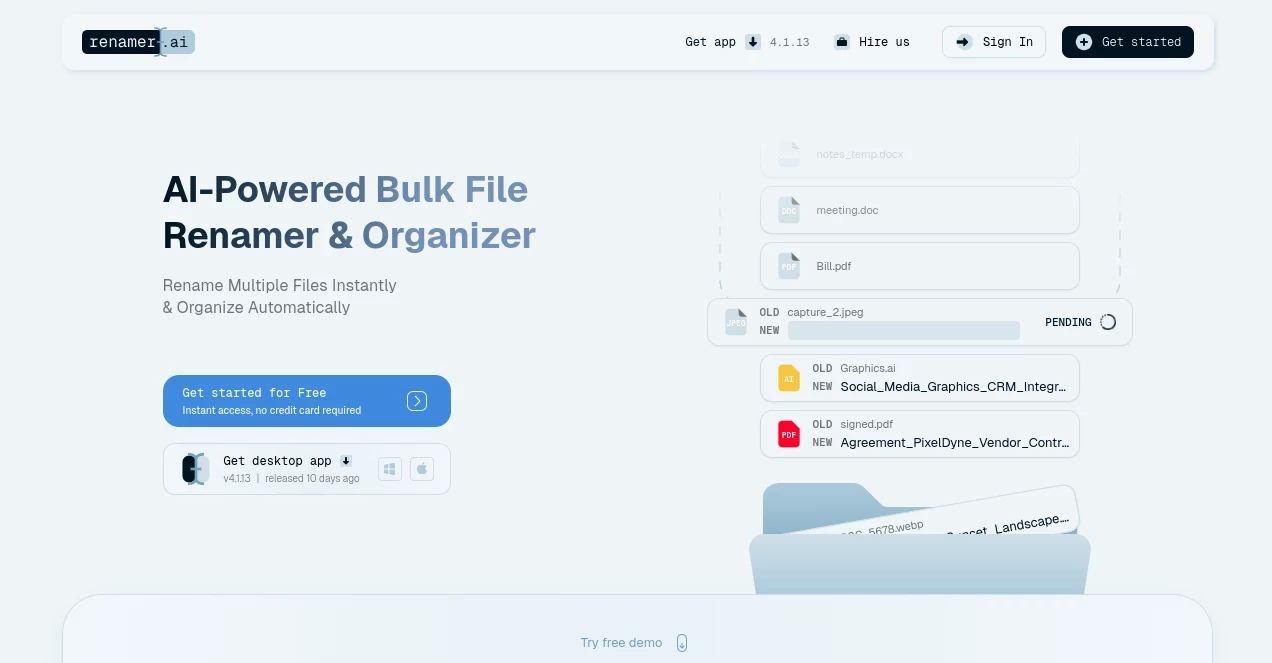This screenshot has width=1272, height=663.
Task: Click the briefcase icon next to Hire us
Action: 841,42
